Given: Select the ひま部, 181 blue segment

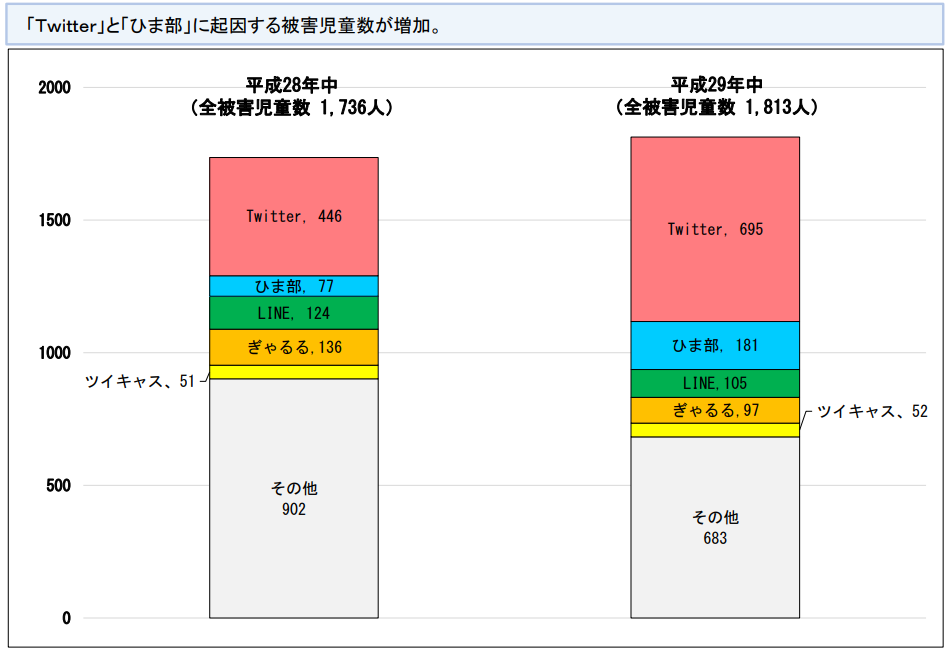Looking at the screenshot, I should [x=715, y=345].
